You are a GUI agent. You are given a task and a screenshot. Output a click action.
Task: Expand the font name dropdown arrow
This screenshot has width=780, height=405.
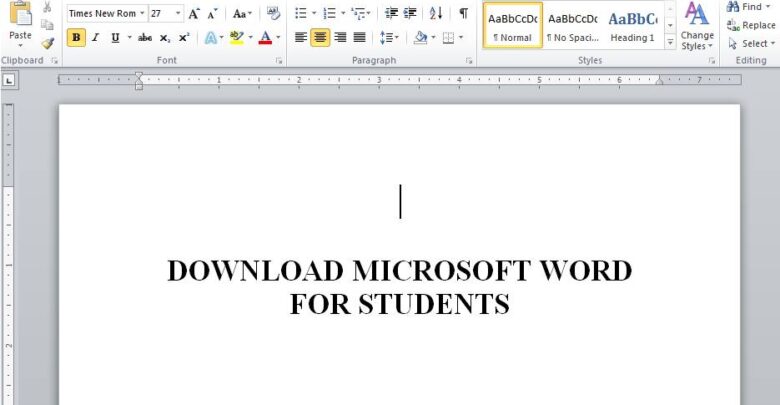pyautogui.click(x=142, y=13)
